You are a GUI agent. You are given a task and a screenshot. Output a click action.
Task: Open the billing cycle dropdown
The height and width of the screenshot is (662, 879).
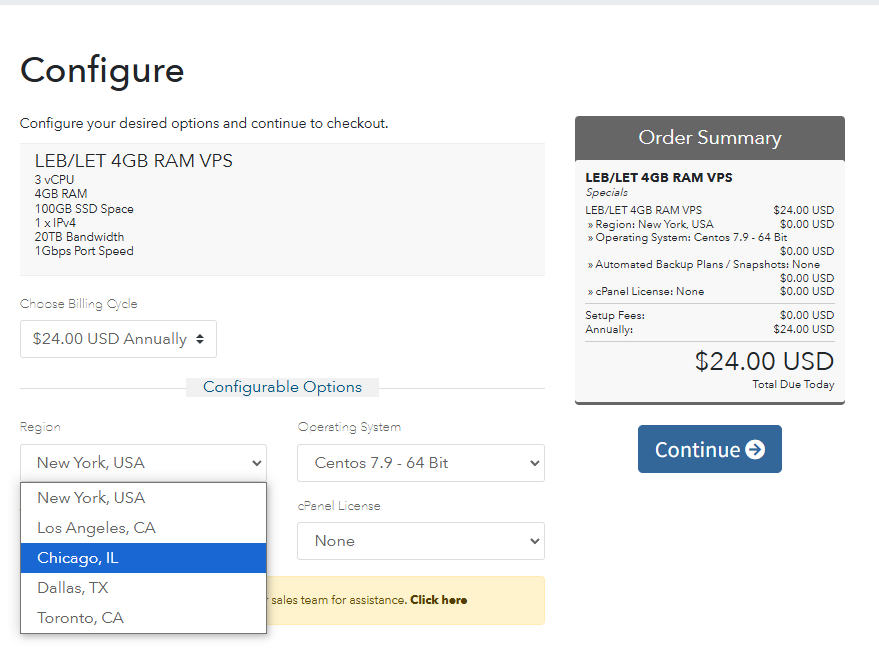118,339
